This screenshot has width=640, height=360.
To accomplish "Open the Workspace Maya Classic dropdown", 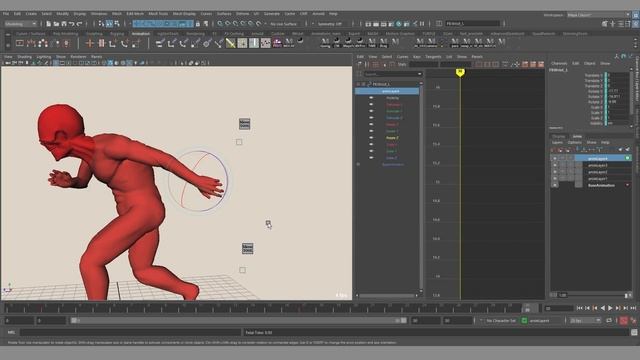I will pyautogui.click(x=598, y=15).
